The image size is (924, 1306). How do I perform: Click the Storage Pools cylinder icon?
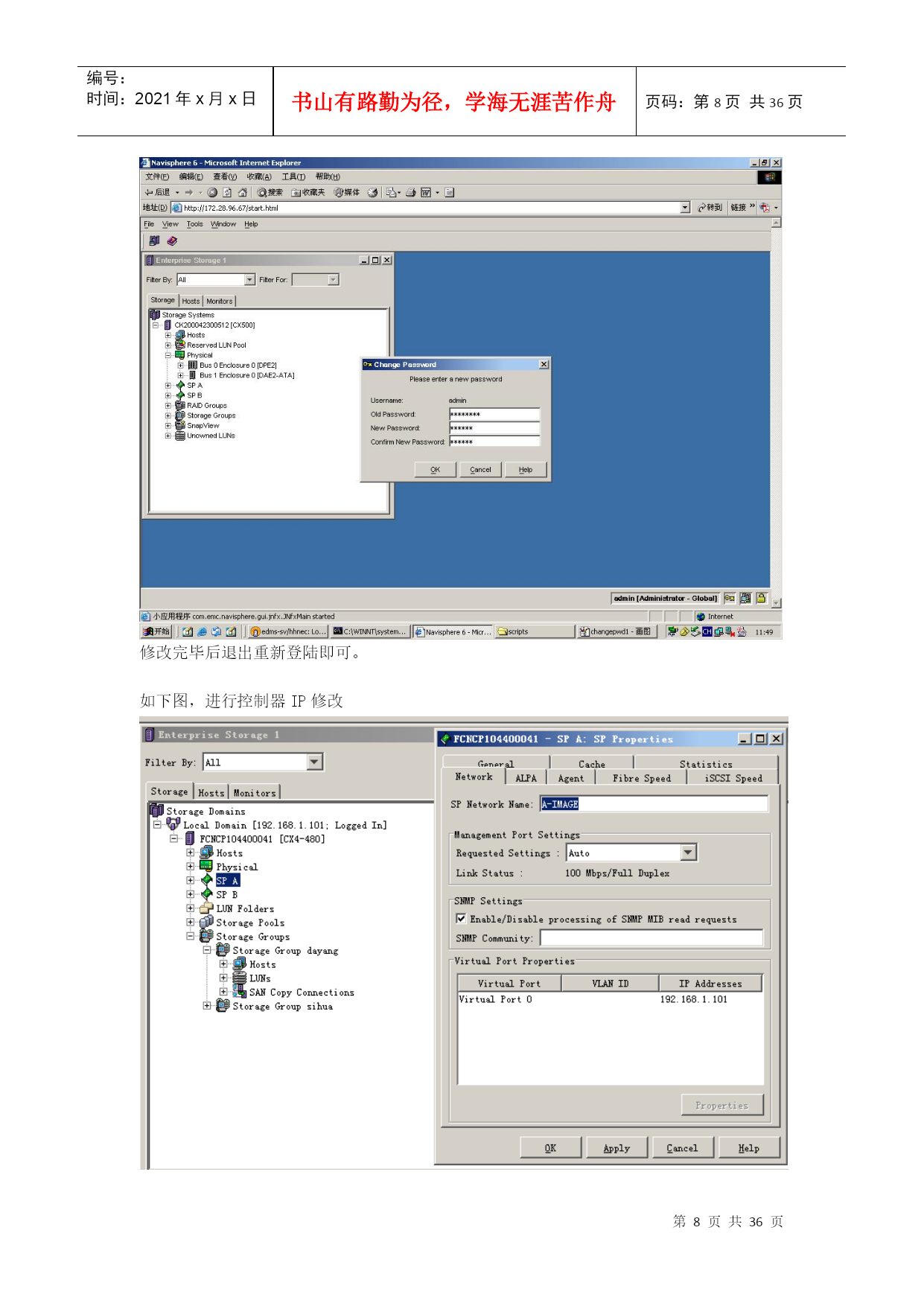[x=206, y=922]
